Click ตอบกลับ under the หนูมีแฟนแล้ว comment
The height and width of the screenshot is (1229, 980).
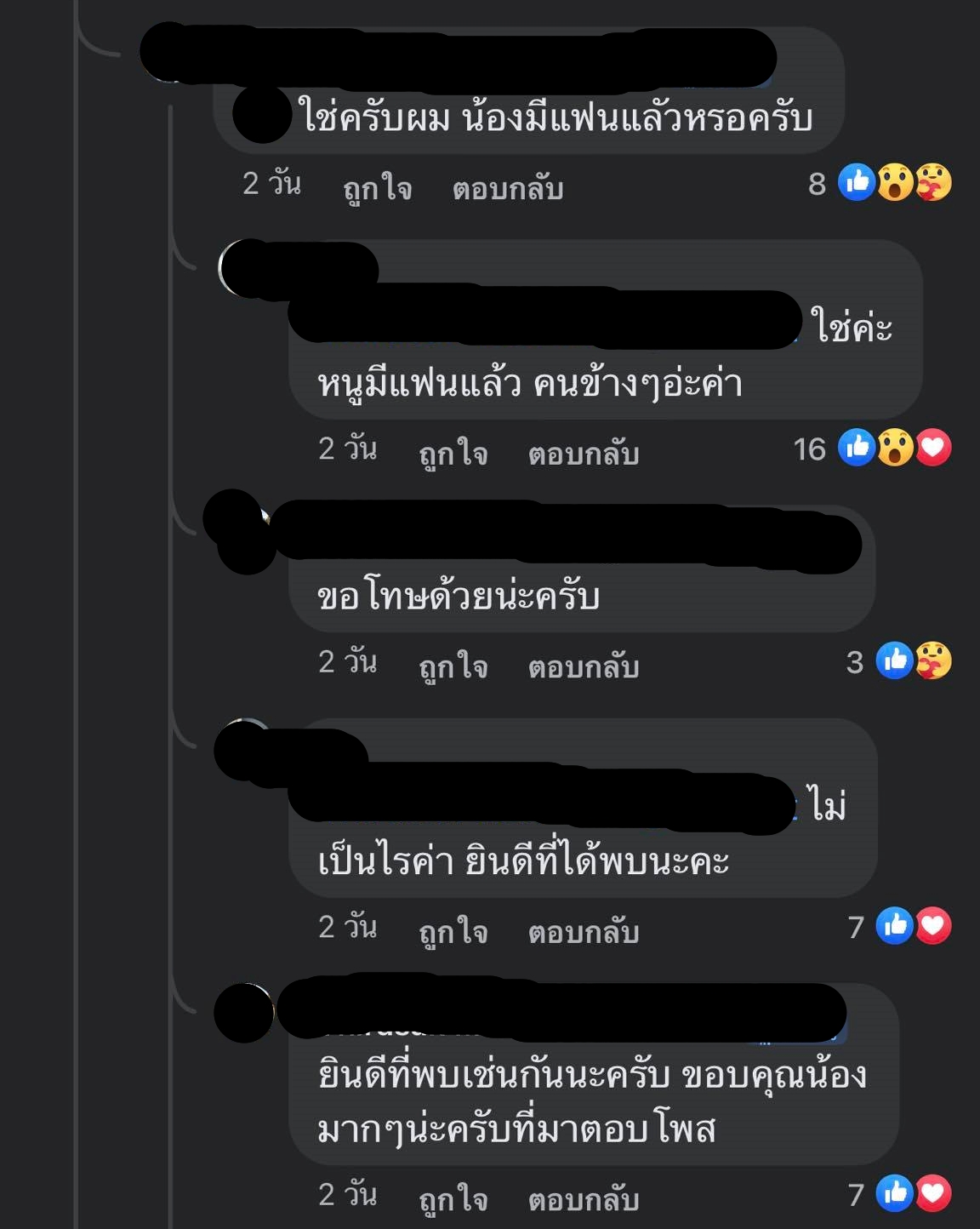click(584, 453)
